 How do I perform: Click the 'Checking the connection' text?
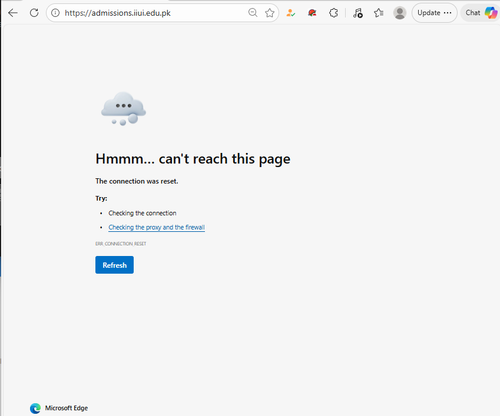(x=142, y=213)
